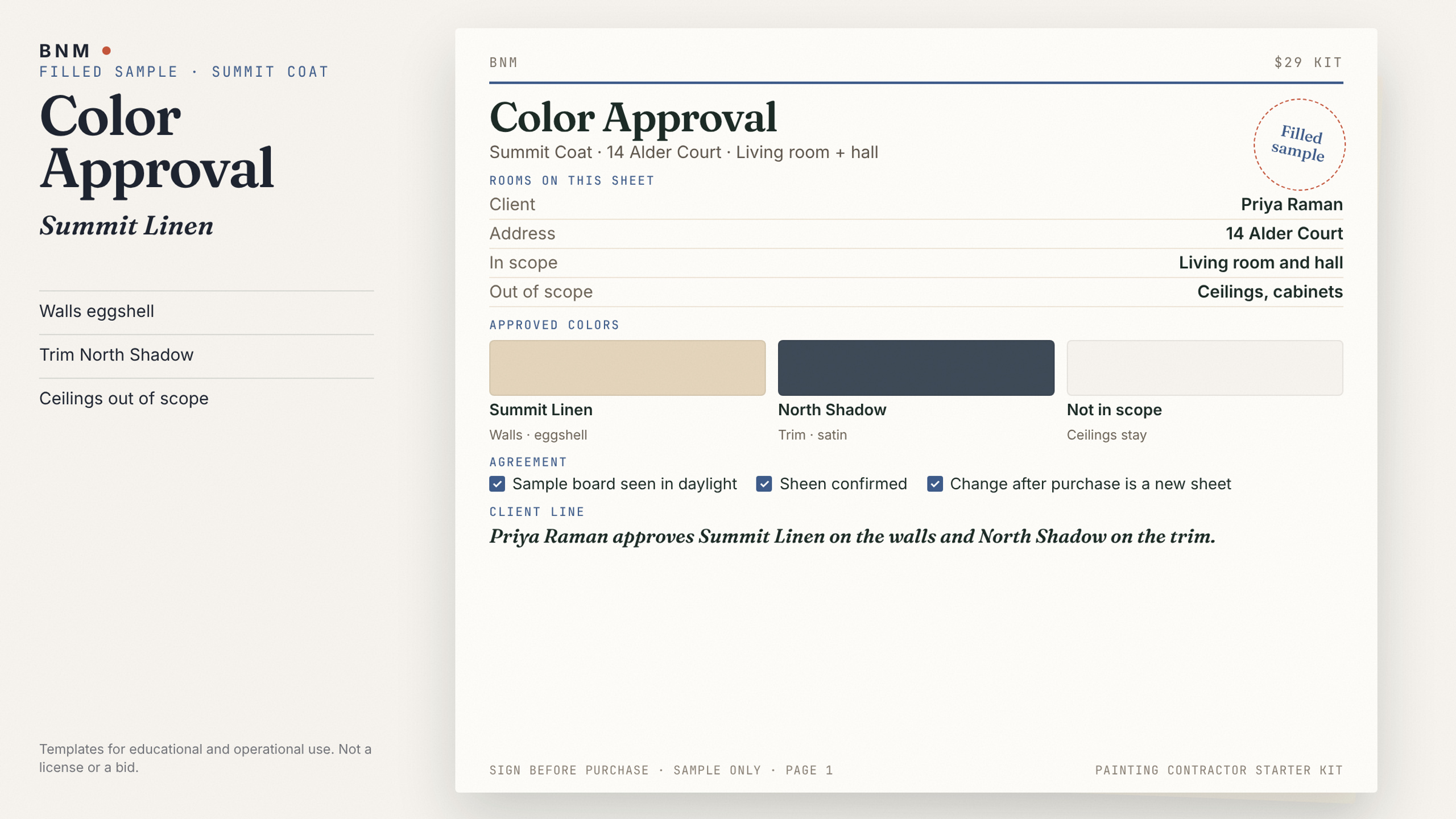Click the 'AGREEMENT' section heading
Viewport: 1456px width, 819px height.
tap(528, 462)
